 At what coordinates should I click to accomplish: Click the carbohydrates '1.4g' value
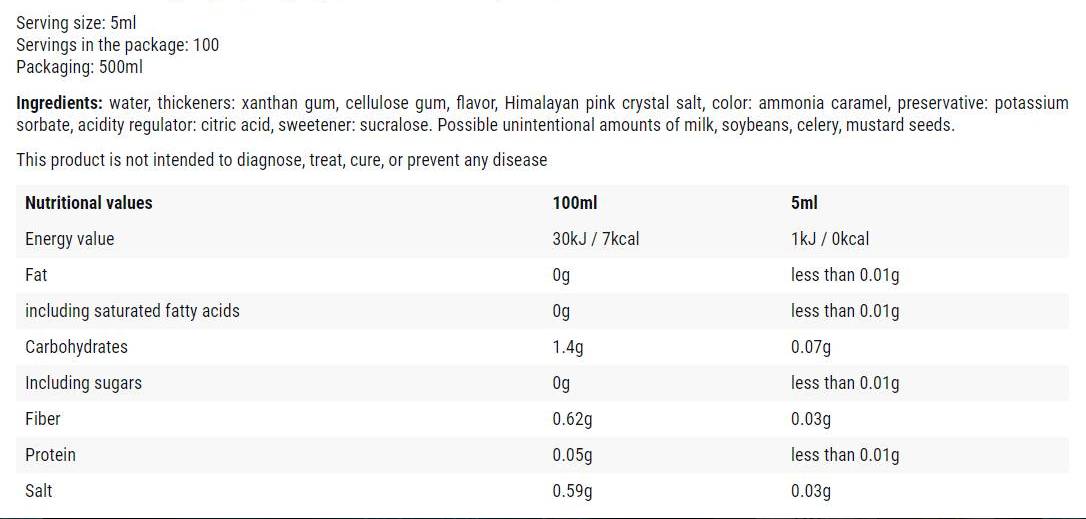coord(567,347)
